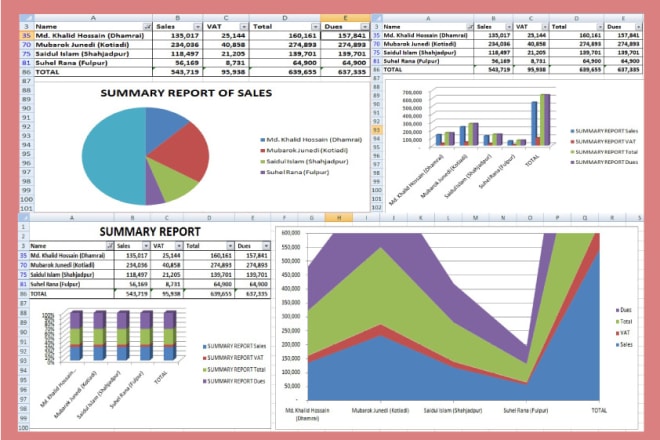Click 'SUMMARY REPORT Total' legend entry of the stacked column chart
Viewport: 660px width, 440px height.
pyautogui.click(x=234, y=370)
